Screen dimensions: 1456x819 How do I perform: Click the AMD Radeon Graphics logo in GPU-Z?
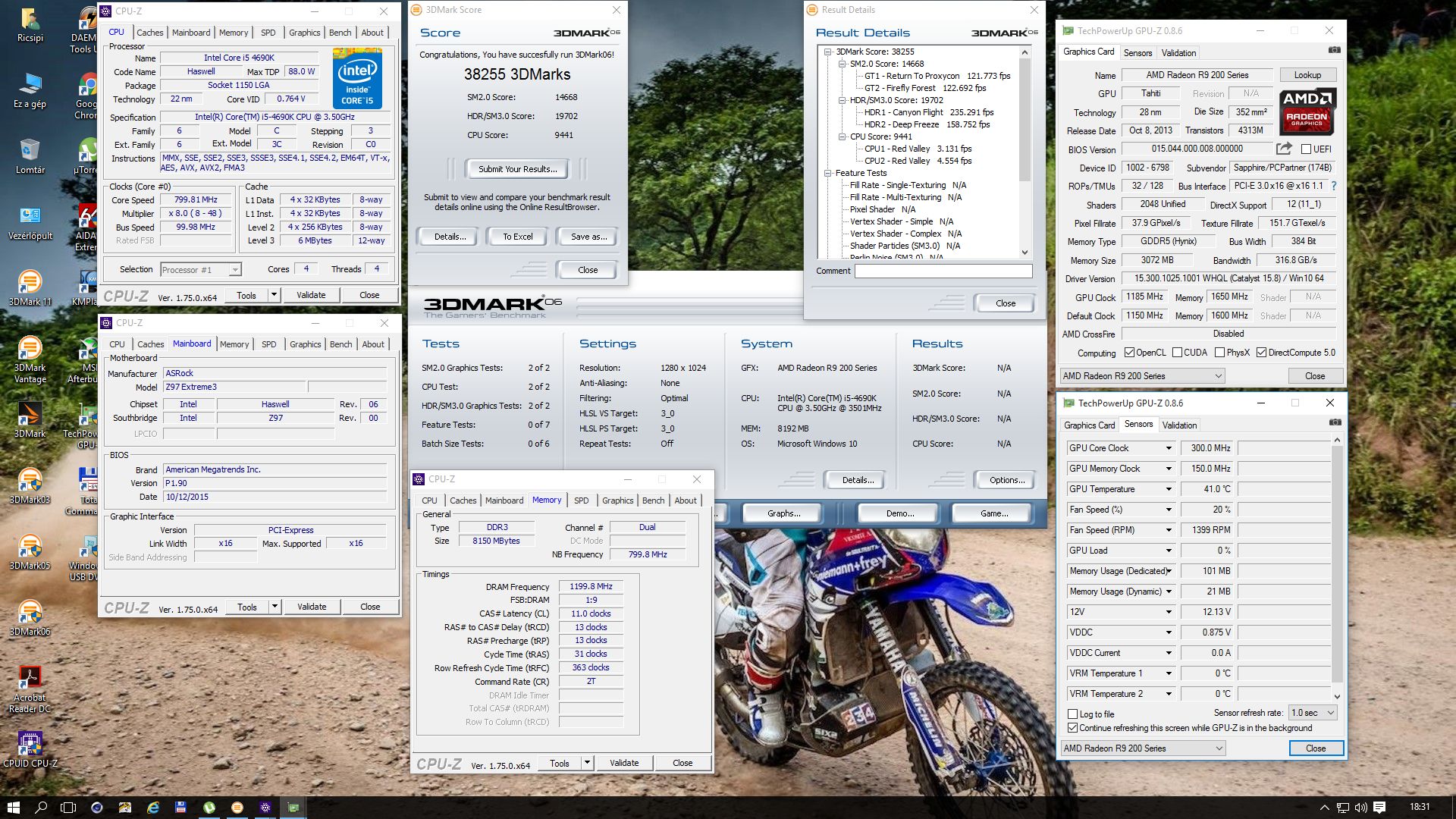(1307, 112)
